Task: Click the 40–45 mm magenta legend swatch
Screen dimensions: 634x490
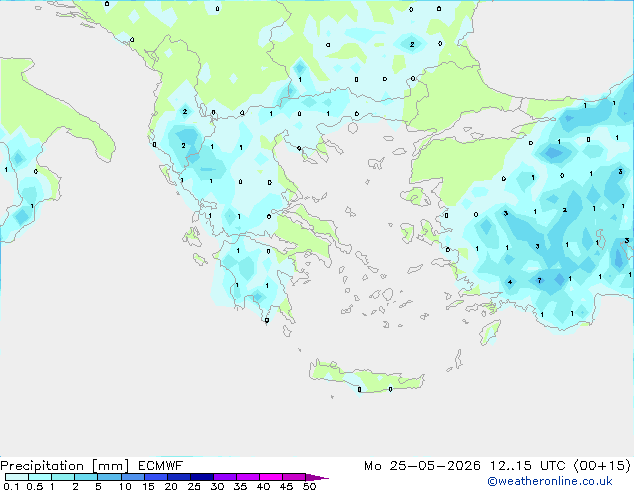Action: (271, 477)
